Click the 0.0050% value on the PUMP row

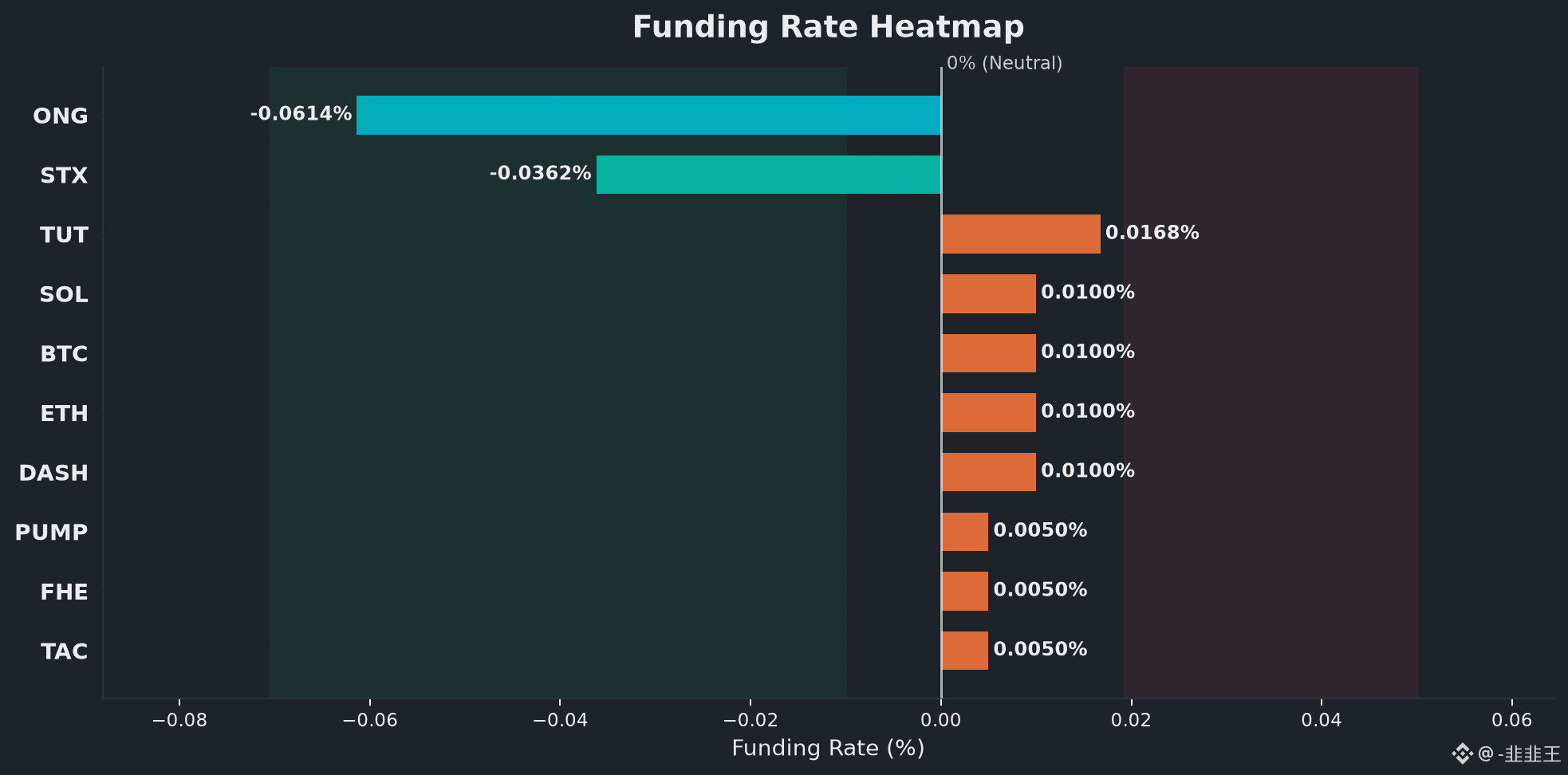point(1040,530)
